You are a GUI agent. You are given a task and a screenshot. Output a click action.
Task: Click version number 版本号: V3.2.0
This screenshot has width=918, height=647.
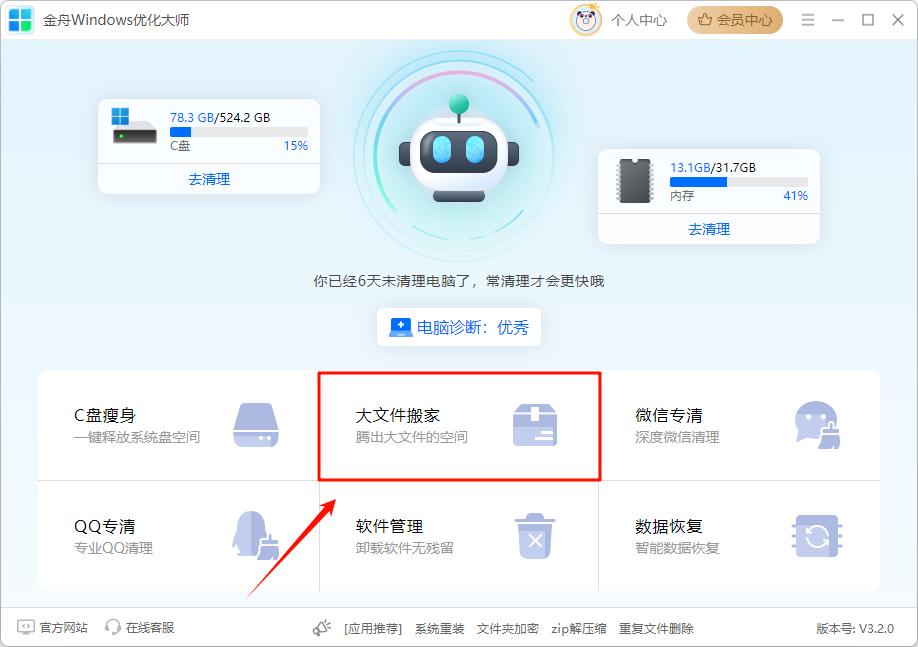coord(855,629)
